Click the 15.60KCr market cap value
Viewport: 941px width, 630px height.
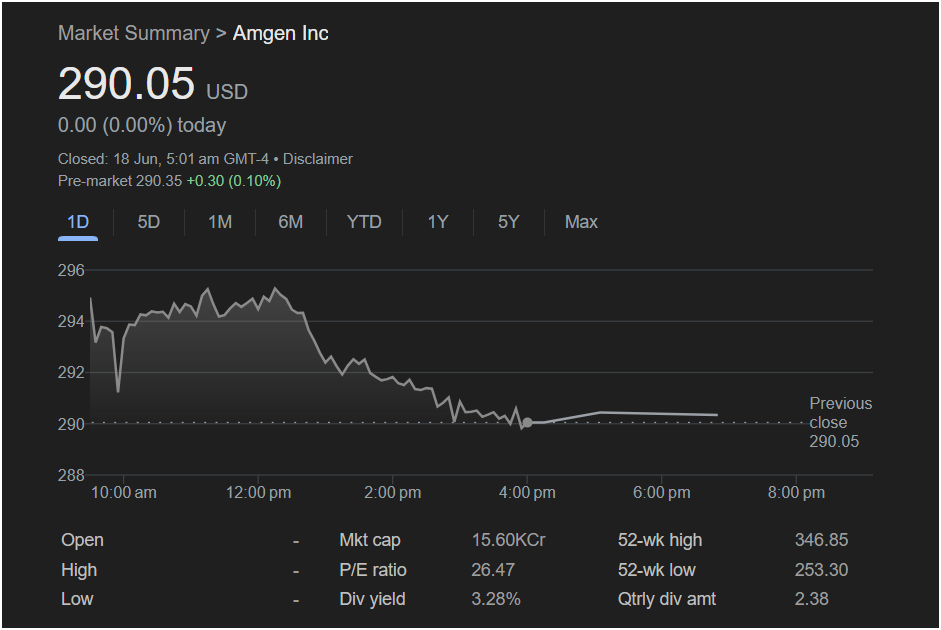point(508,540)
